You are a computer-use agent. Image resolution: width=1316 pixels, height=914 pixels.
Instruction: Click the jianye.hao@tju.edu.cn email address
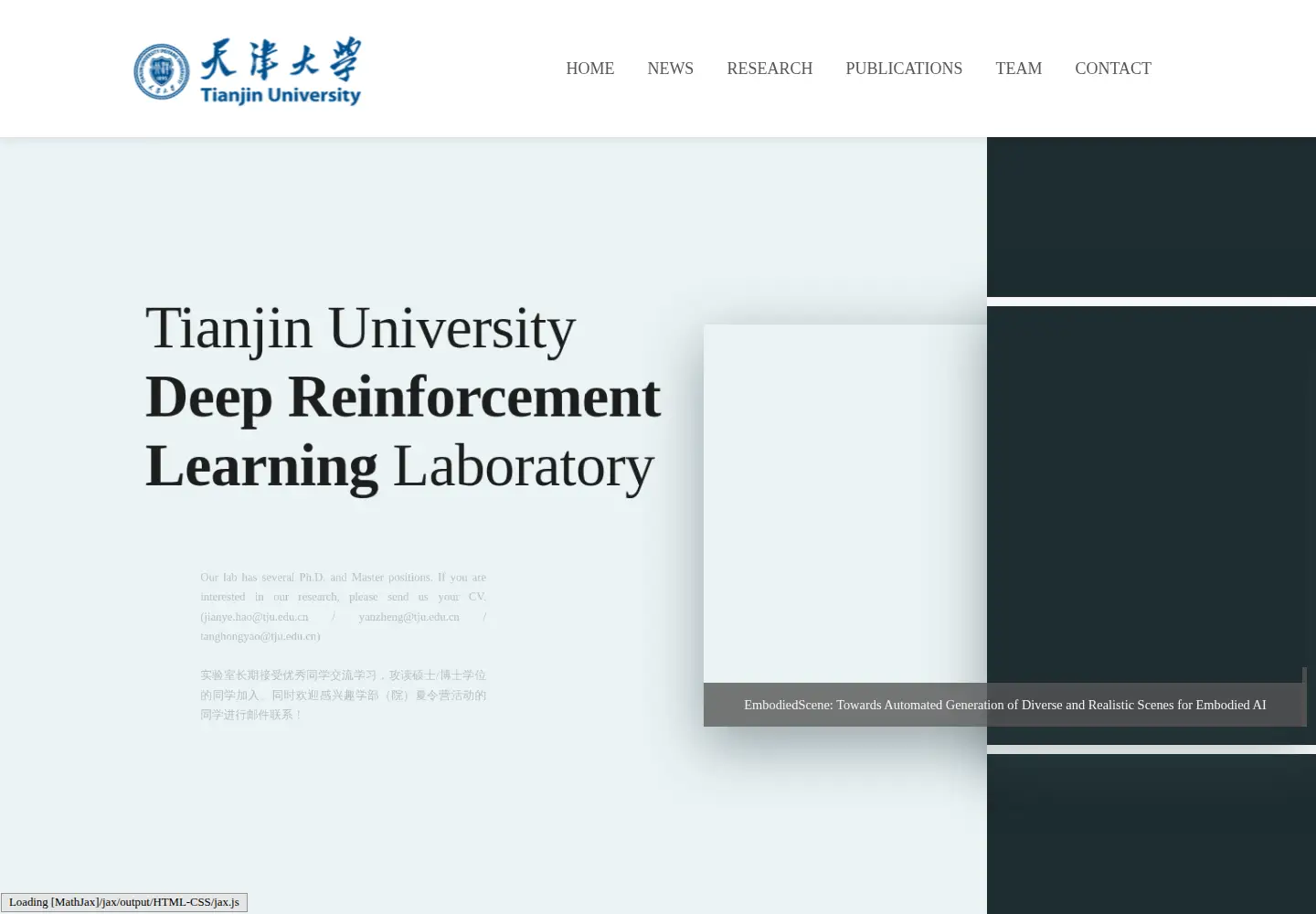coord(257,617)
